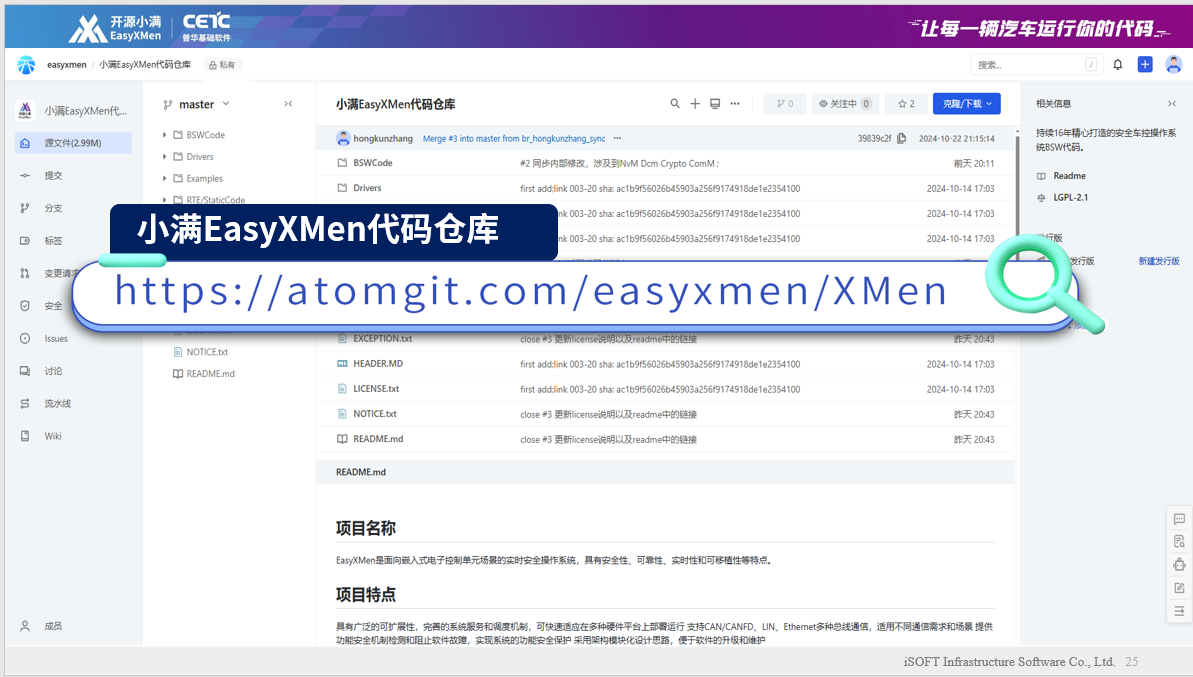This screenshot has height=677, width=1193.
Task: Click the fork count button
Action: pyautogui.click(x=784, y=103)
